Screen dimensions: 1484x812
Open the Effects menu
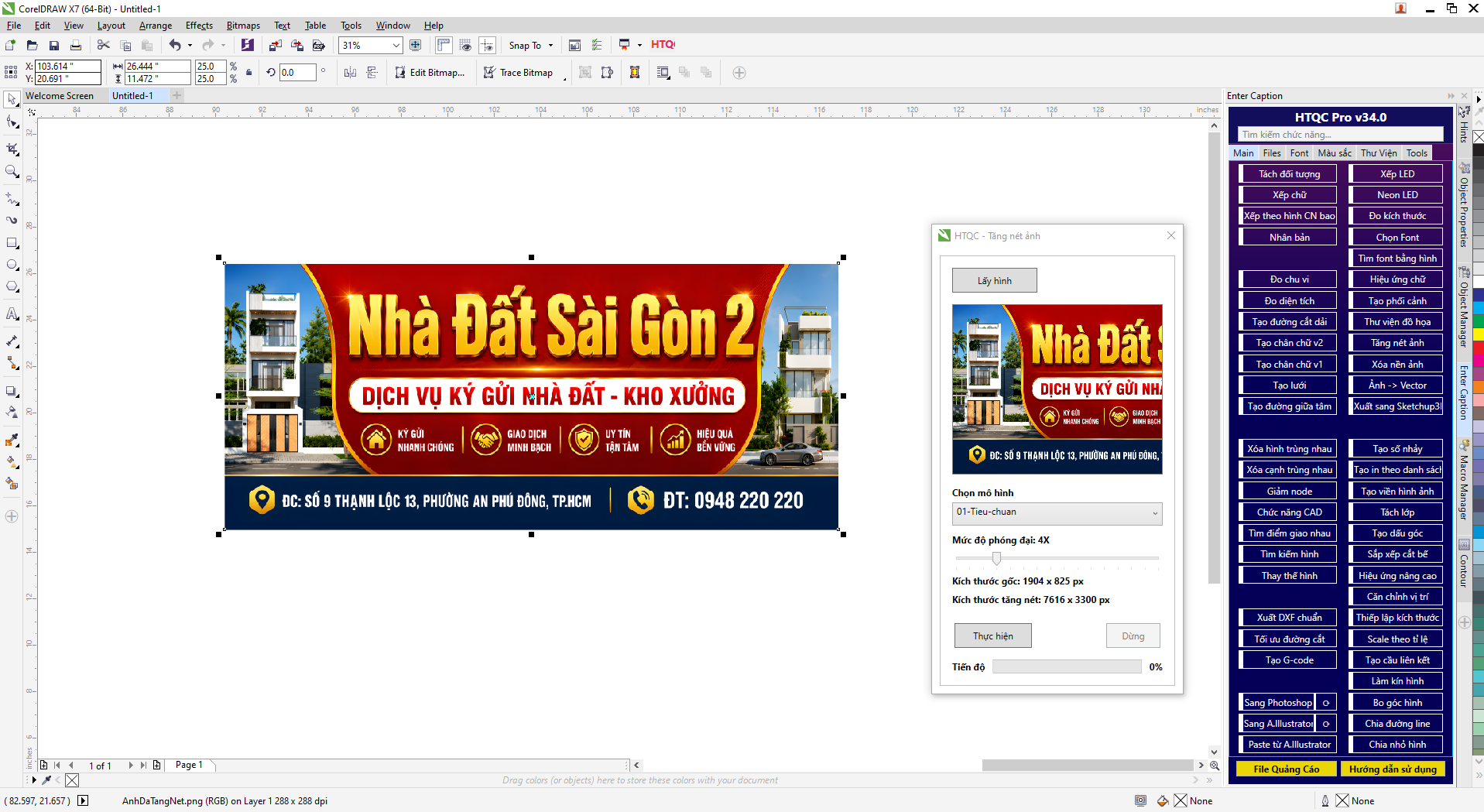[199, 26]
